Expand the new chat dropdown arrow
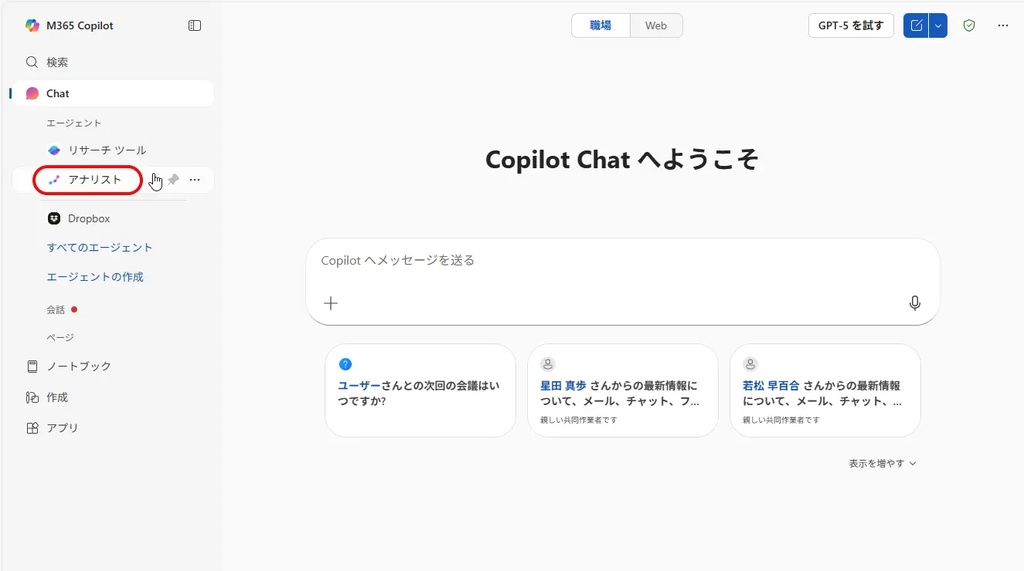The image size is (1024, 571). 938,26
